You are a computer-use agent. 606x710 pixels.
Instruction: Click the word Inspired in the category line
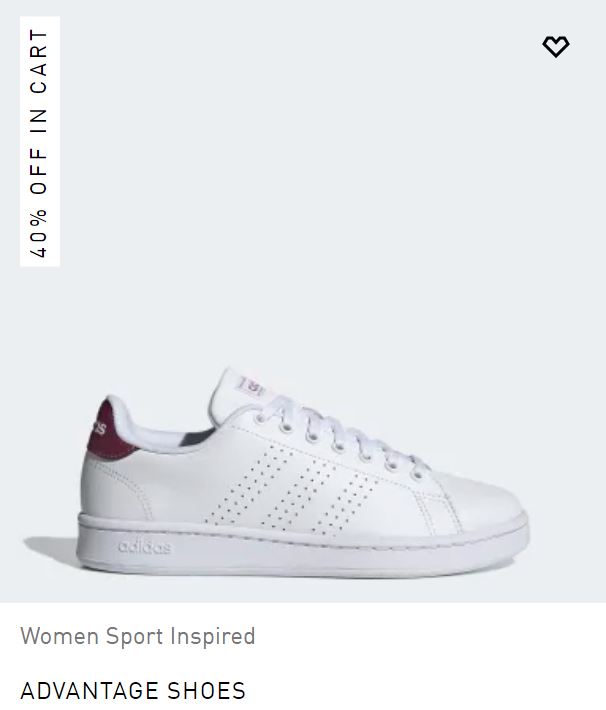pyautogui.click(x=212, y=636)
